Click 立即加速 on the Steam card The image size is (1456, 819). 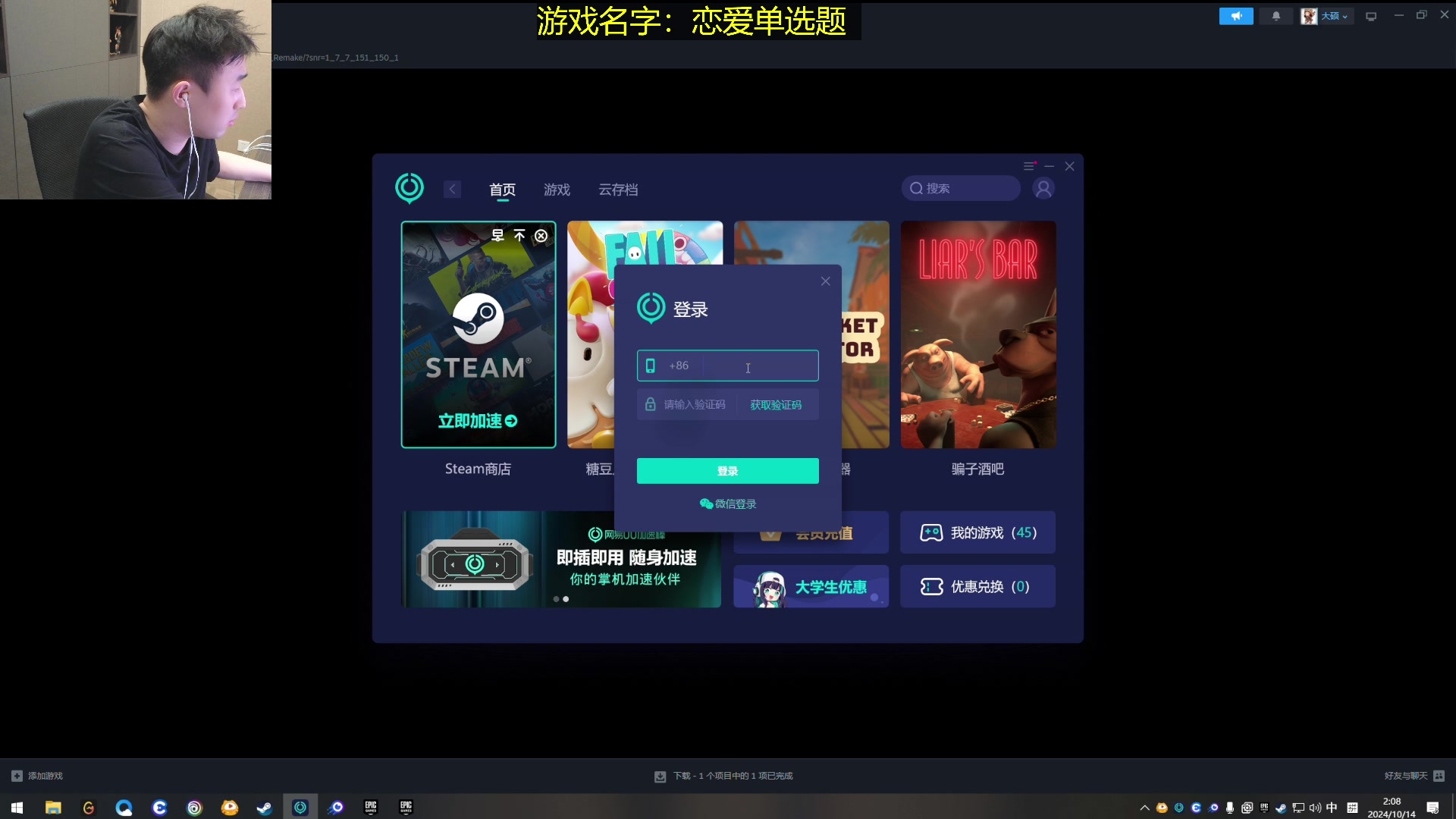(478, 421)
